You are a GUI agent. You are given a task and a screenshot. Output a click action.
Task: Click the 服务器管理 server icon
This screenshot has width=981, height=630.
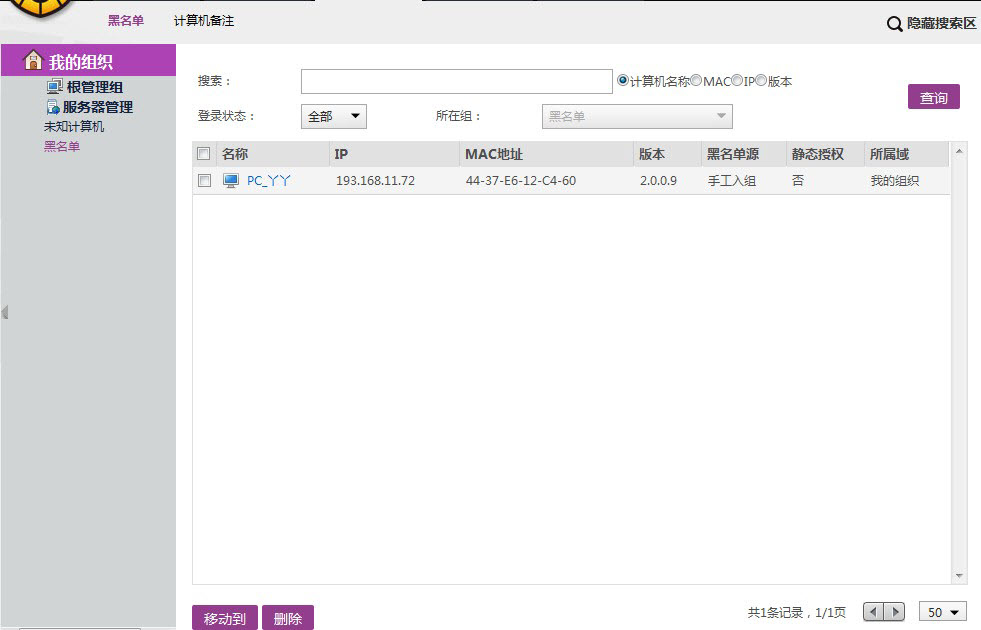pyautogui.click(x=54, y=107)
